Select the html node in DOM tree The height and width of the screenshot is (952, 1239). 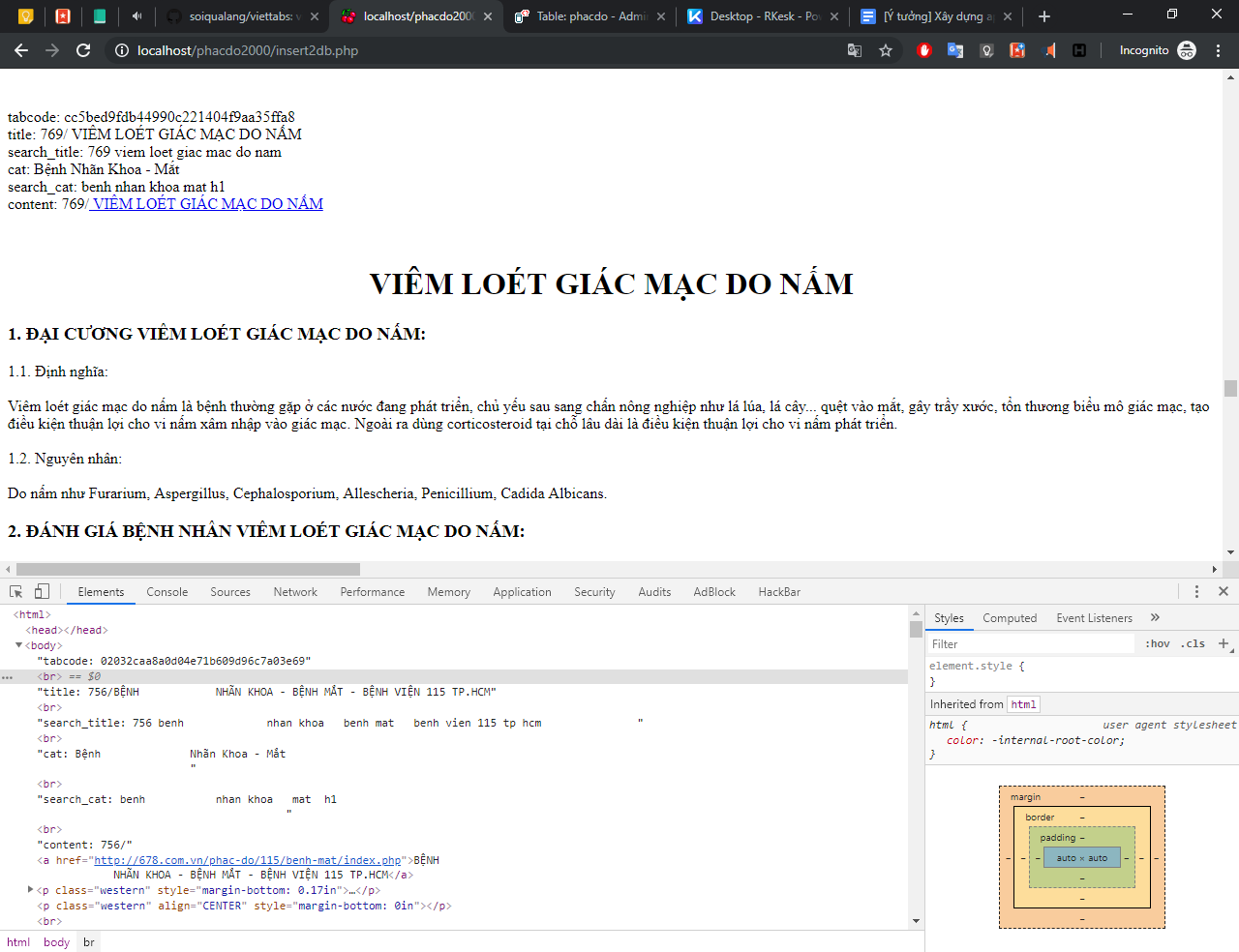(x=32, y=614)
